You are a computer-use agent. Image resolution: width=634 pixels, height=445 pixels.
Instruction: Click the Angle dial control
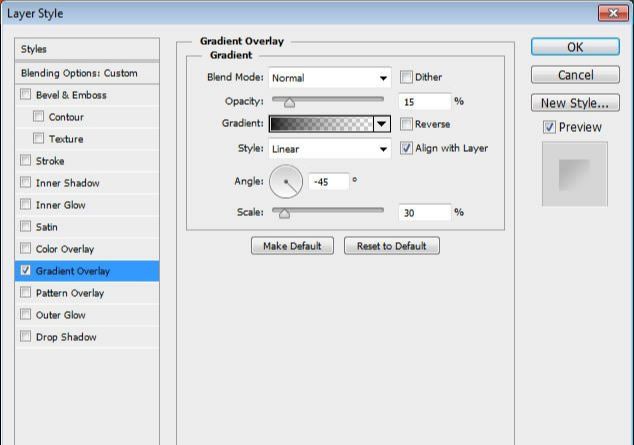coord(286,181)
